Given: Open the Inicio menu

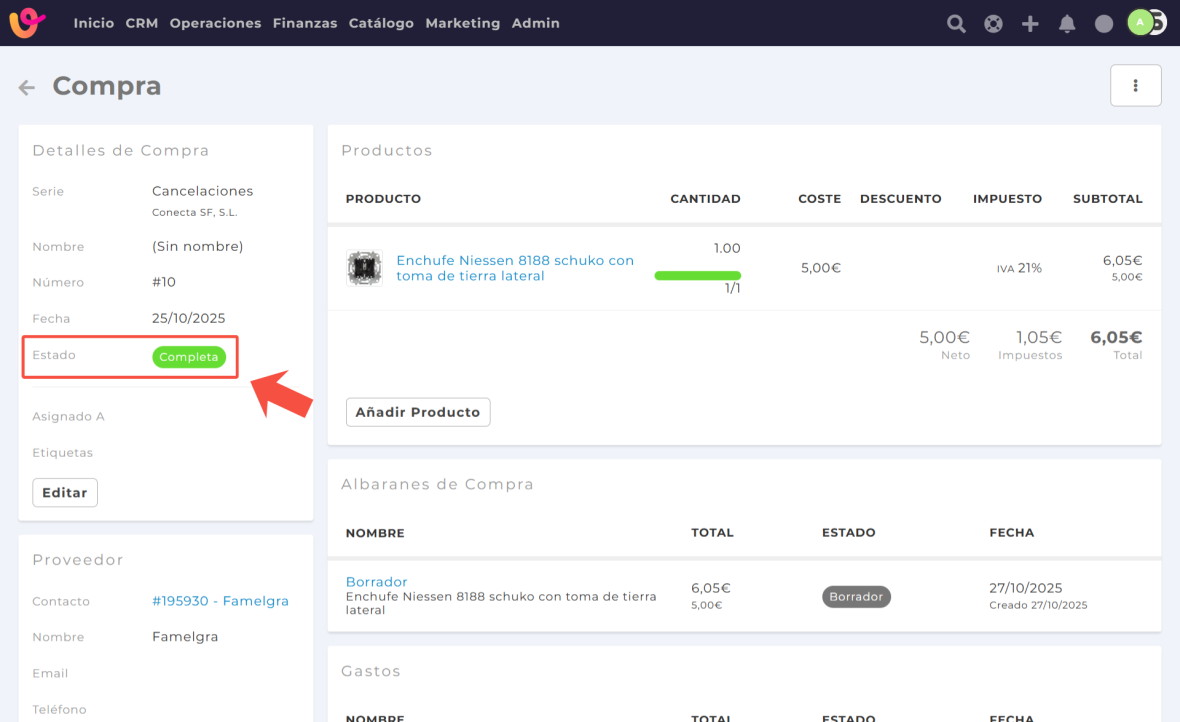Looking at the screenshot, I should (94, 23).
